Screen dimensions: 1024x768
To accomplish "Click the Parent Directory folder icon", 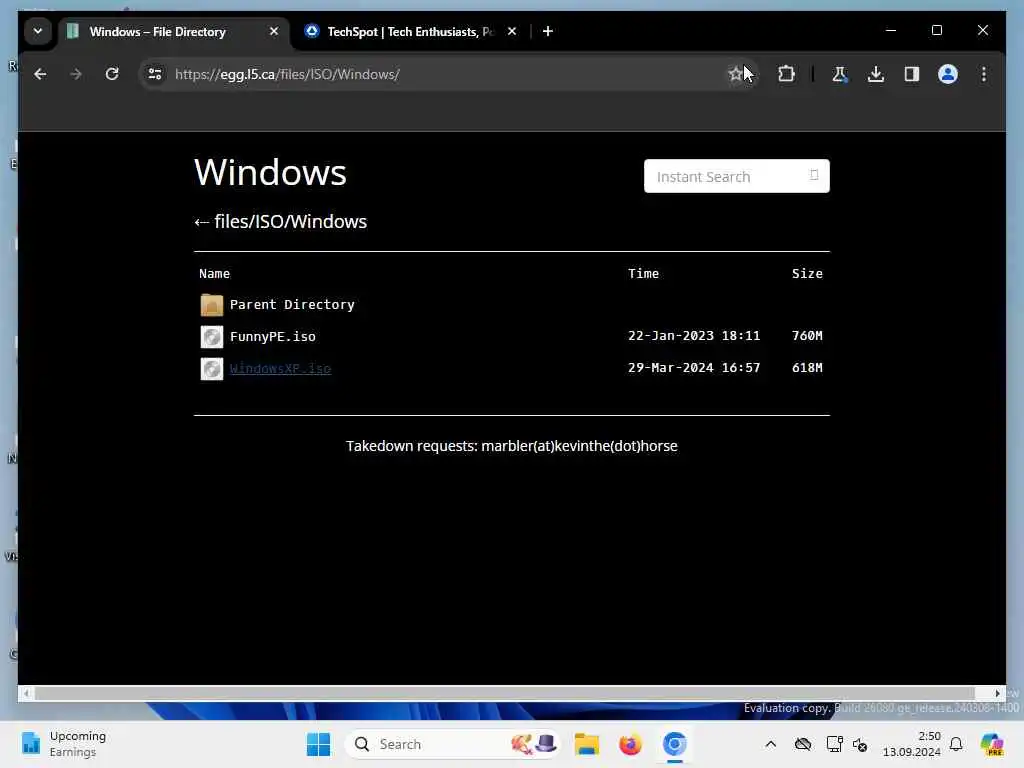I will [x=212, y=305].
